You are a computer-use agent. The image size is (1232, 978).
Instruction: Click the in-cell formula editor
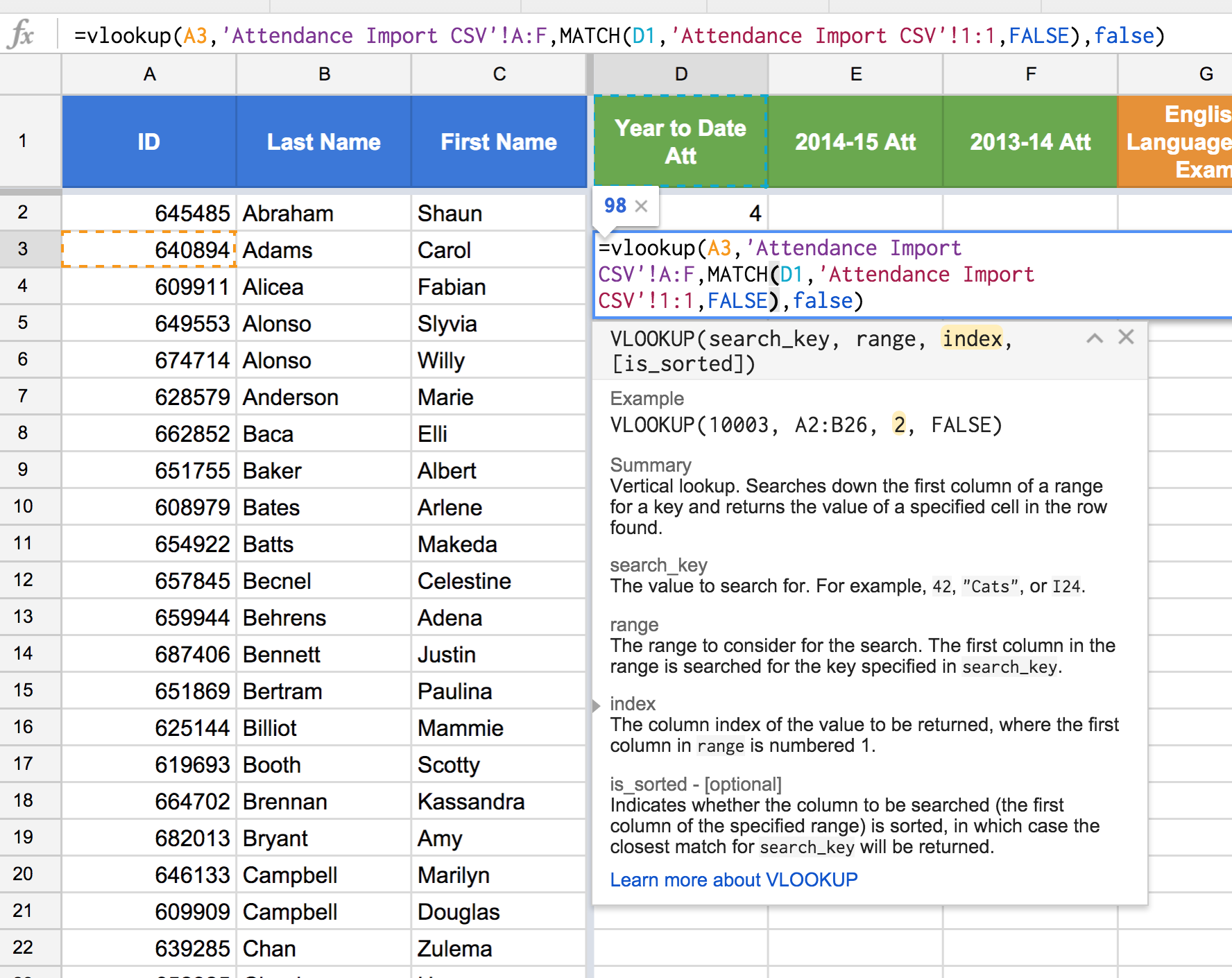click(x=912, y=275)
